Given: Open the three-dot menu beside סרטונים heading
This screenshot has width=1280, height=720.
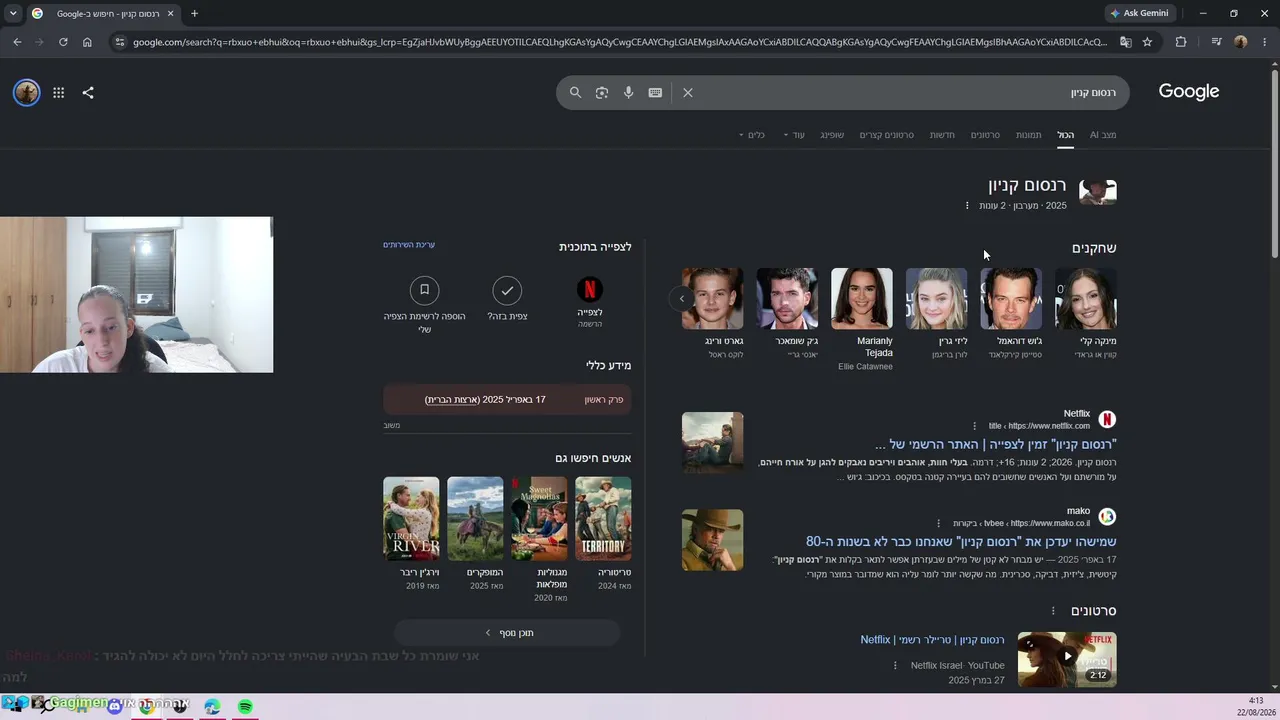Looking at the screenshot, I should coord(1053,611).
